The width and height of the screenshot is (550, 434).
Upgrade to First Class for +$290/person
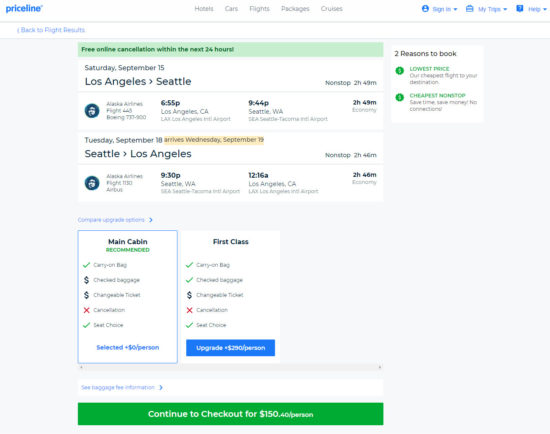[230, 348]
